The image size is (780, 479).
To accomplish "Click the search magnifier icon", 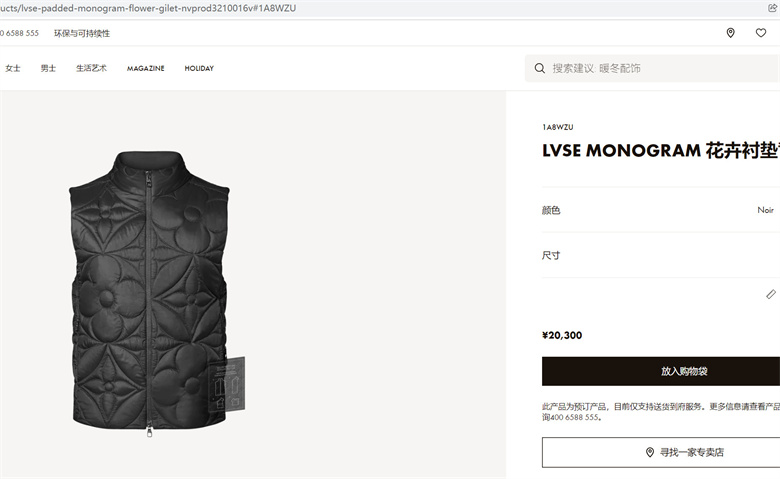I will tap(540, 68).
